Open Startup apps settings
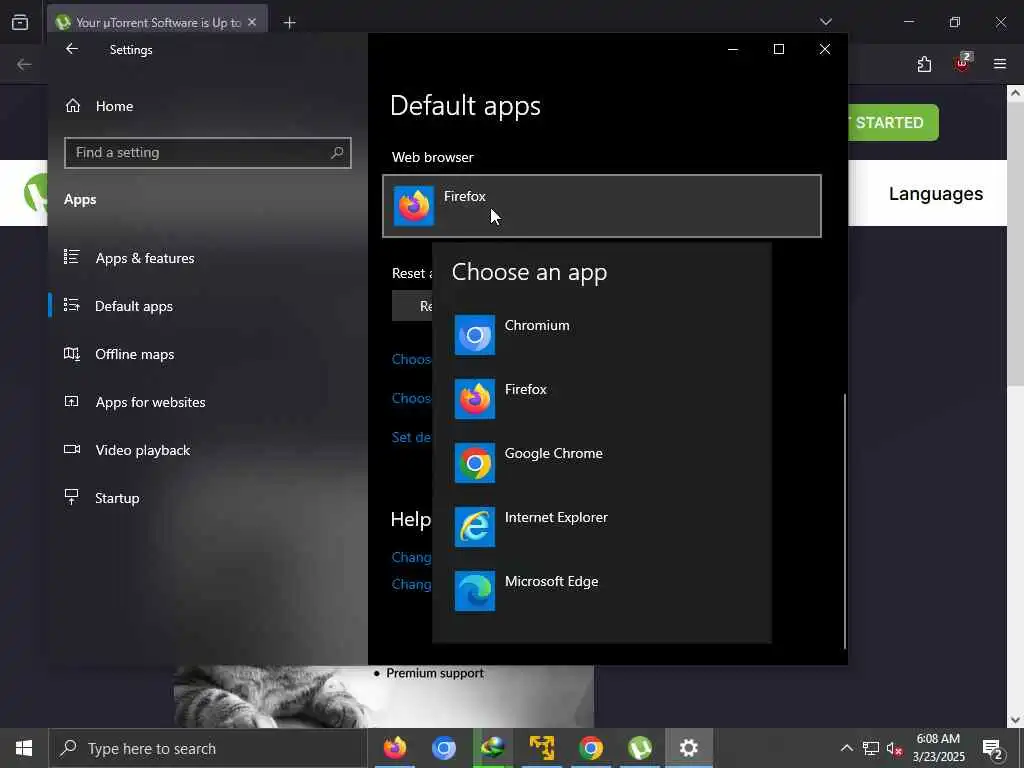 [208, 498]
